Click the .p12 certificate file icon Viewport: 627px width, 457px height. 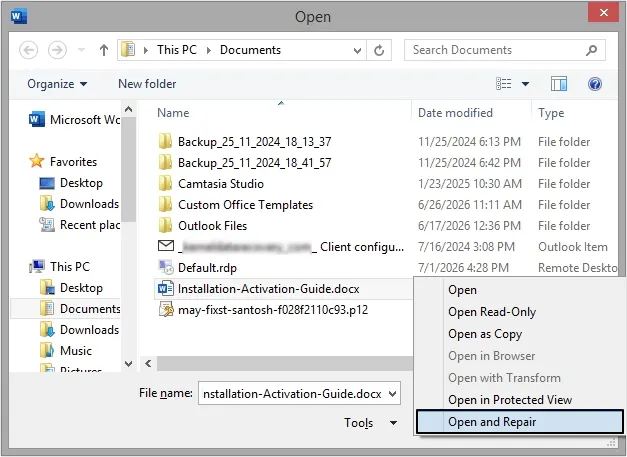coord(166,309)
